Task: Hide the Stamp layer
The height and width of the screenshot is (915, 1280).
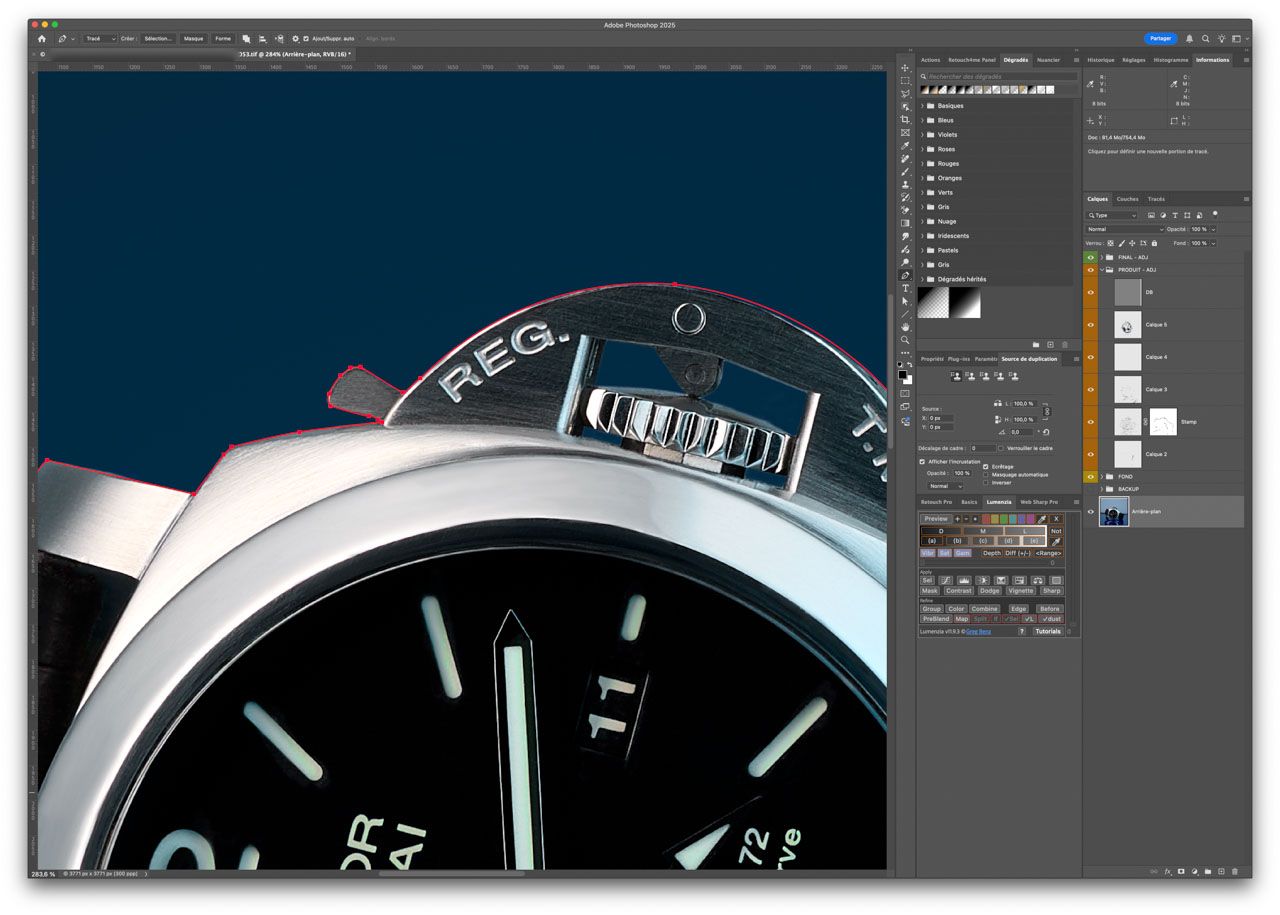Action: (1090, 421)
